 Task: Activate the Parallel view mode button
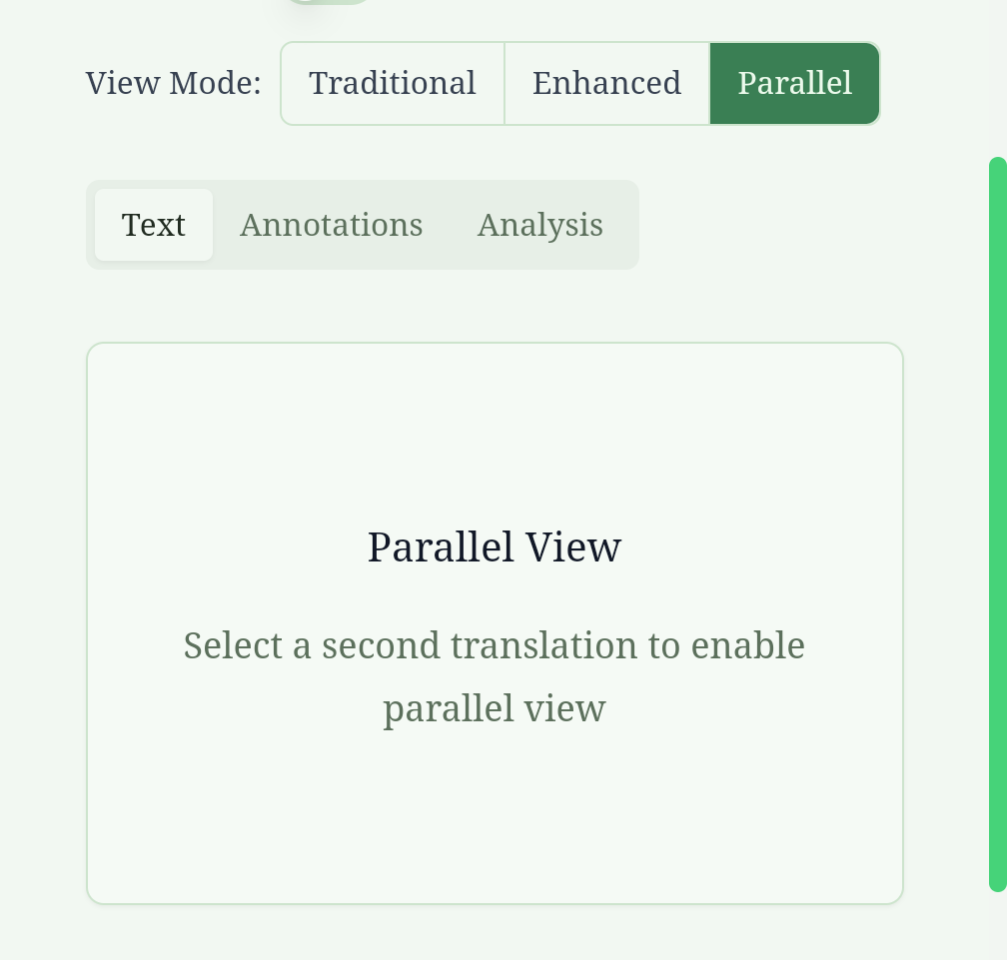tap(794, 83)
